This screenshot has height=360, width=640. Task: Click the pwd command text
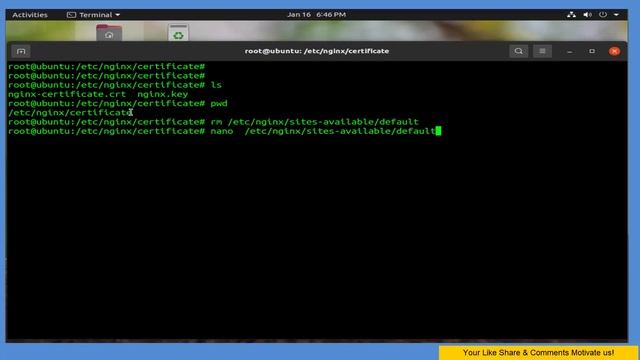[219, 104]
